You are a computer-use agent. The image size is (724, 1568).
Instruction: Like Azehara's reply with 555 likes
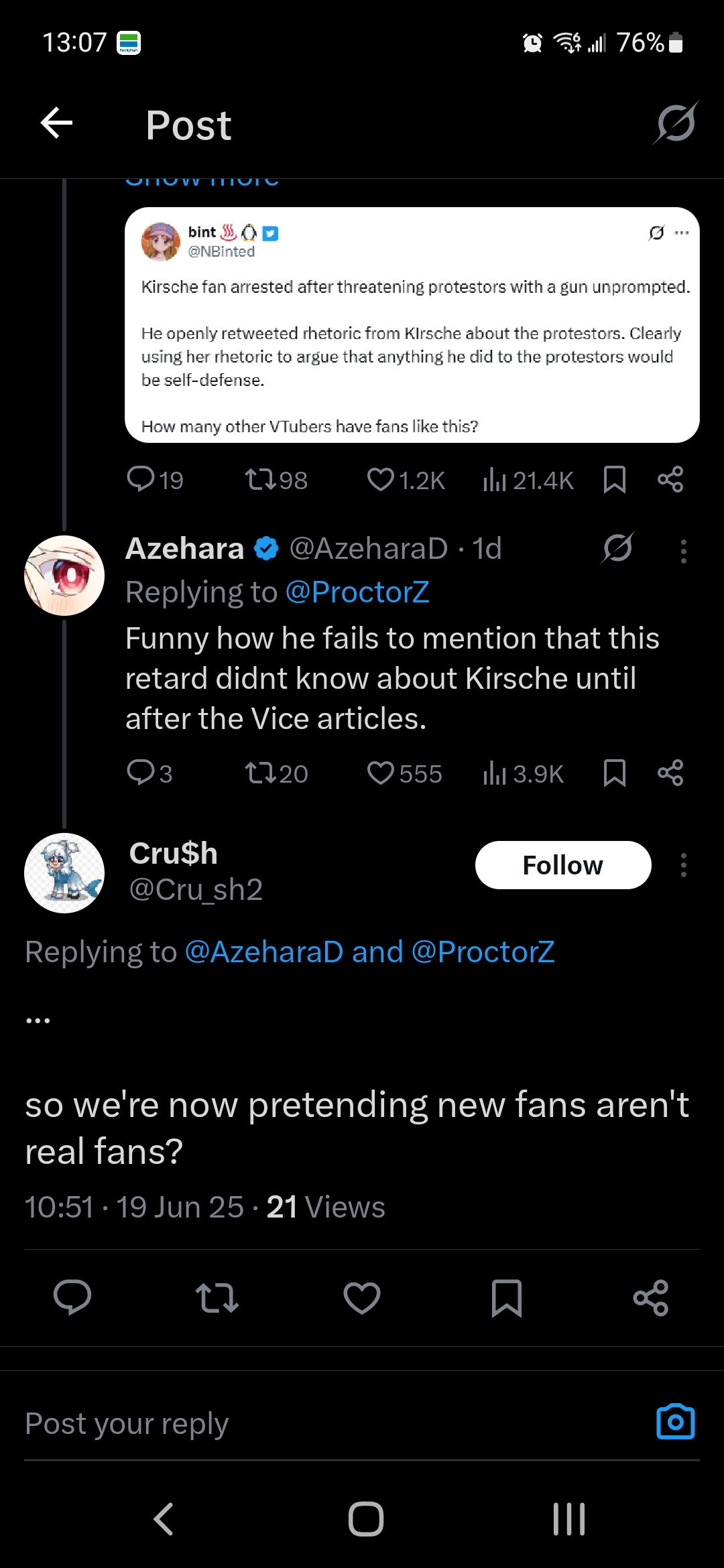point(405,773)
